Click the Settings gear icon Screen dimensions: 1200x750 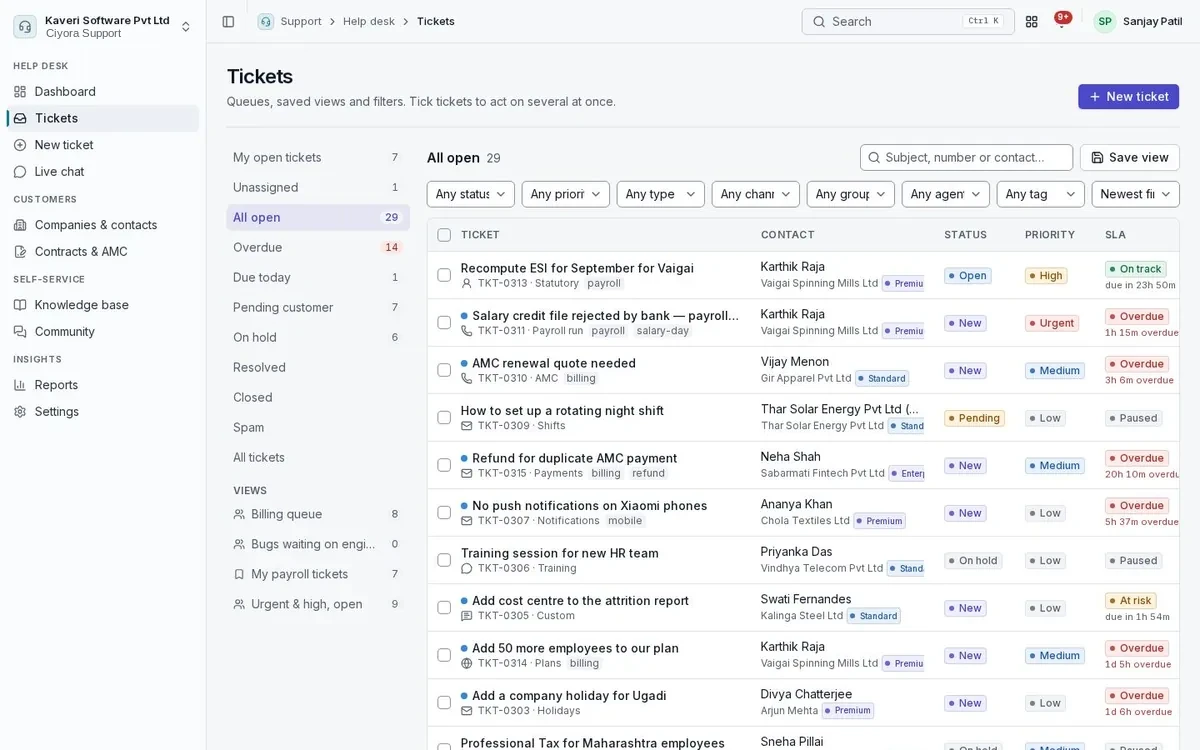(x=20, y=411)
